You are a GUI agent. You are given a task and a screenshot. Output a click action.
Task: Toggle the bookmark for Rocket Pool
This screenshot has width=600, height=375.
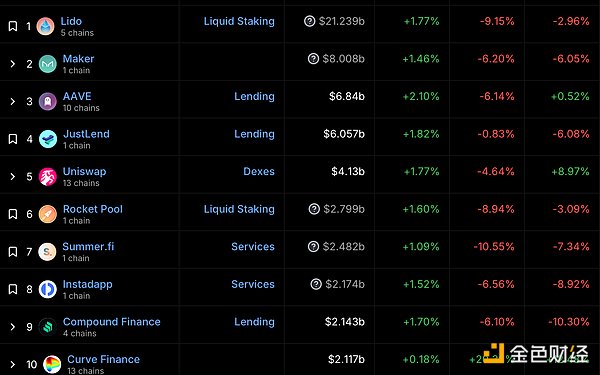click(x=13, y=214)
